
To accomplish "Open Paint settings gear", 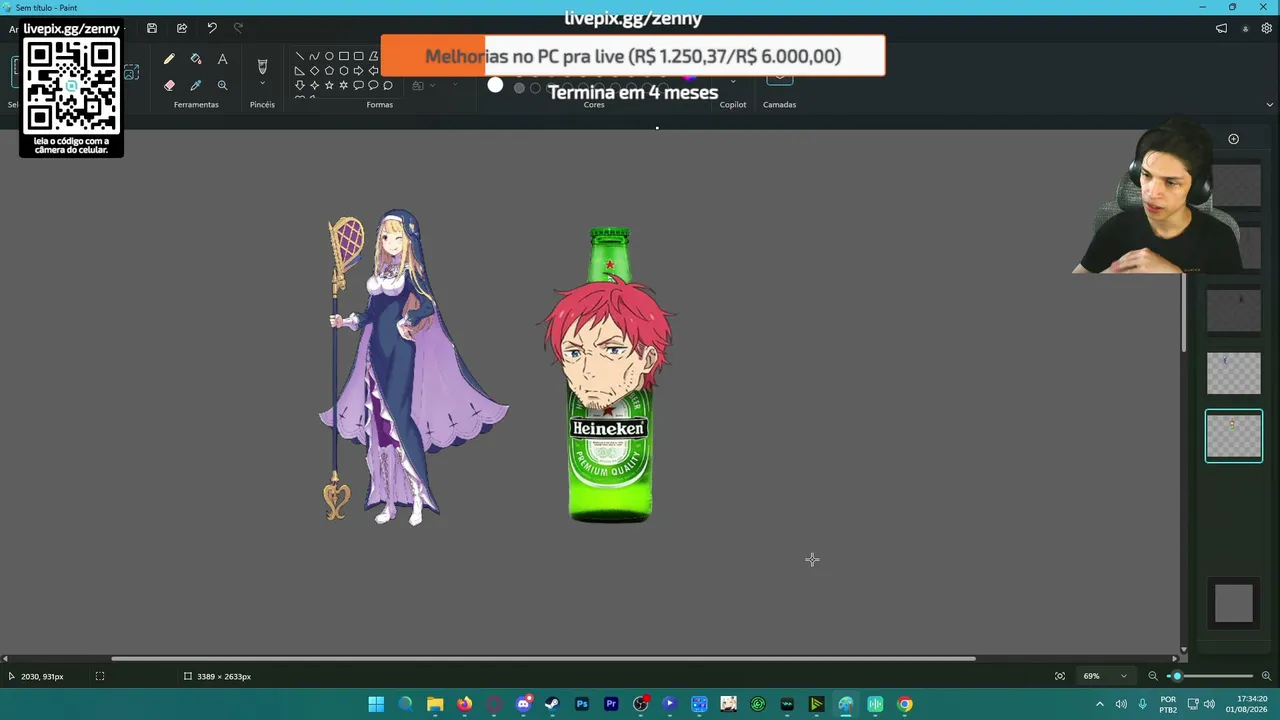I will click(x=1266, y=29).
